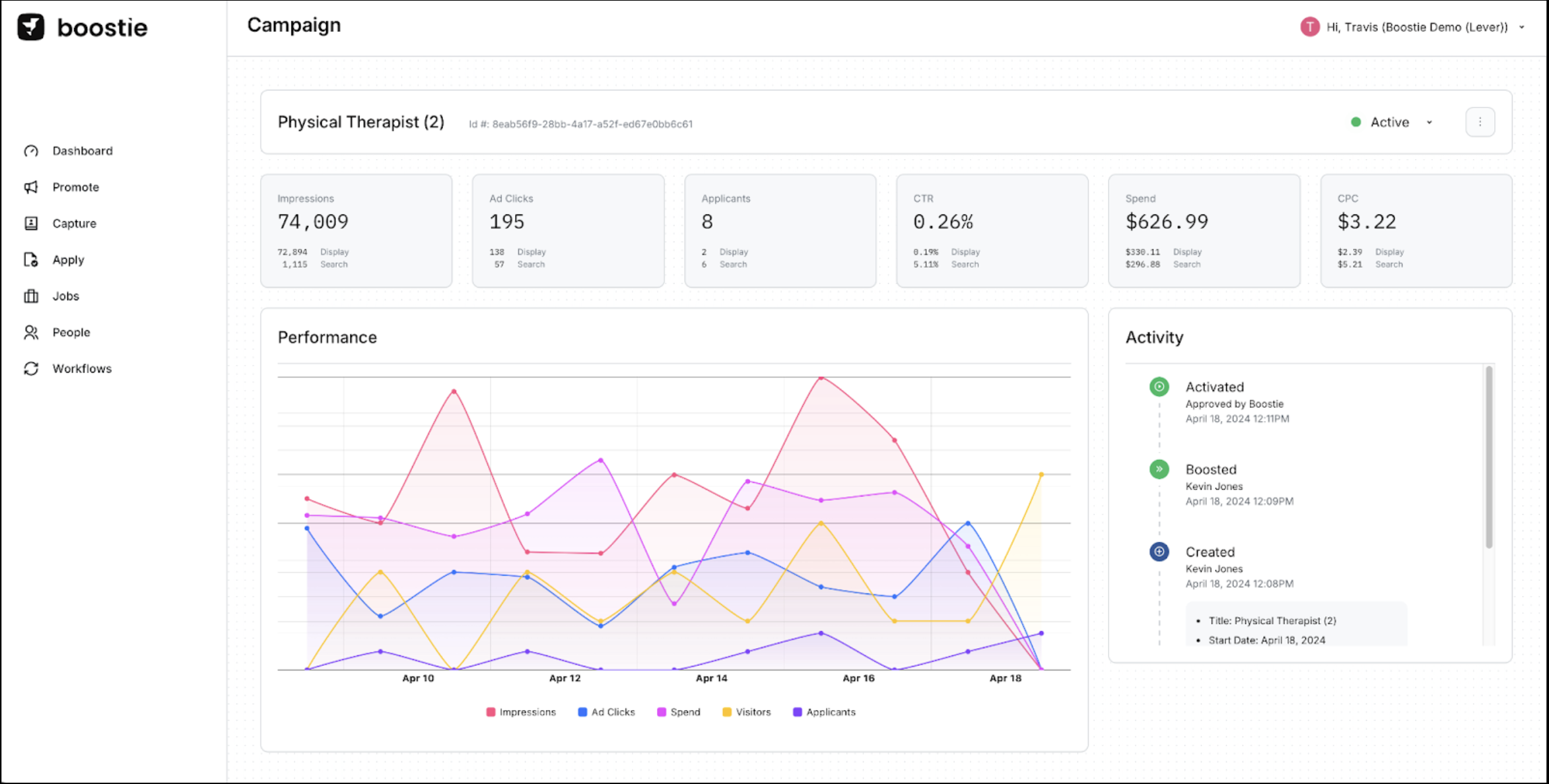Viewport: 1549px width, 784px height.
Task: Toggle Impressions series in chart legend
Action: pyautogui.click(x=520, y=712)
